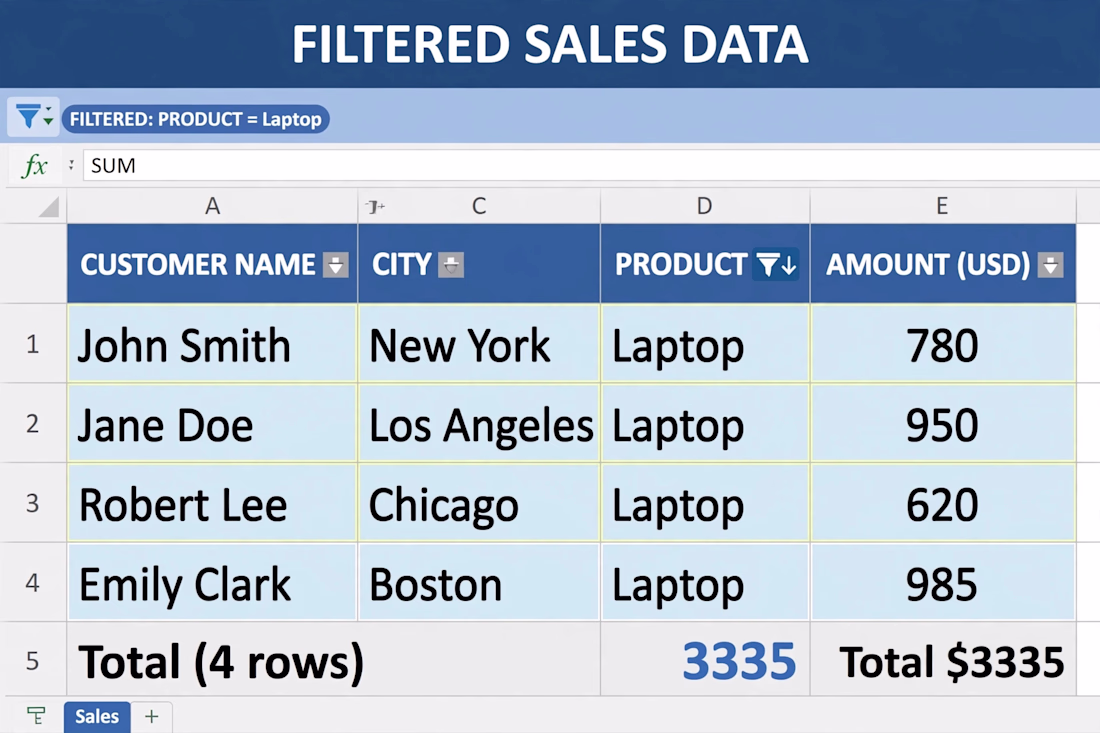Image resolution: width=1100 pixels, height=733 pixels.
Task: Click the amount cell '985'
Action: (943, 582)
